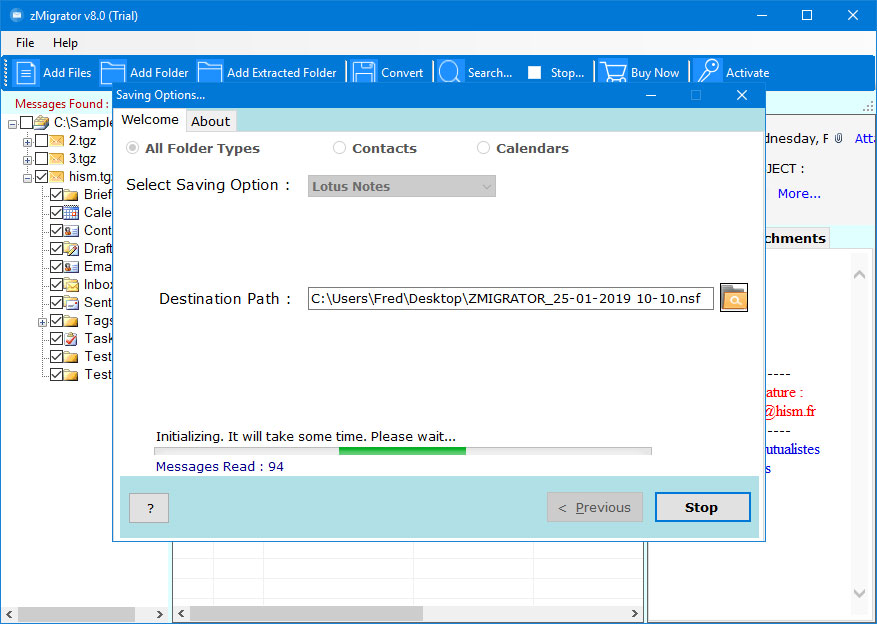Click the Buy Now shopping cart icon
Viewport: 877px width, 624px height.
coord(613,73)
